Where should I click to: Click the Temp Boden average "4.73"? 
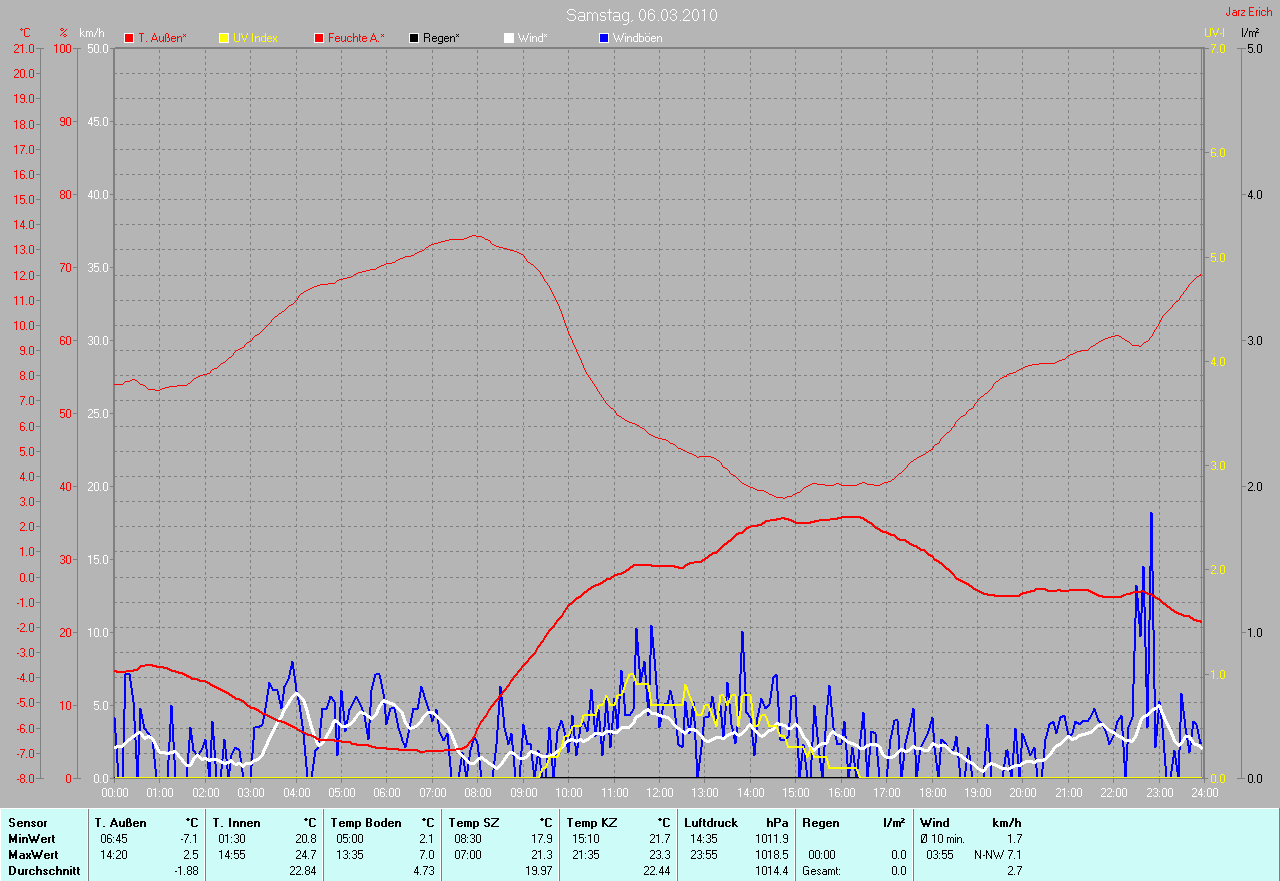(425, 871)
